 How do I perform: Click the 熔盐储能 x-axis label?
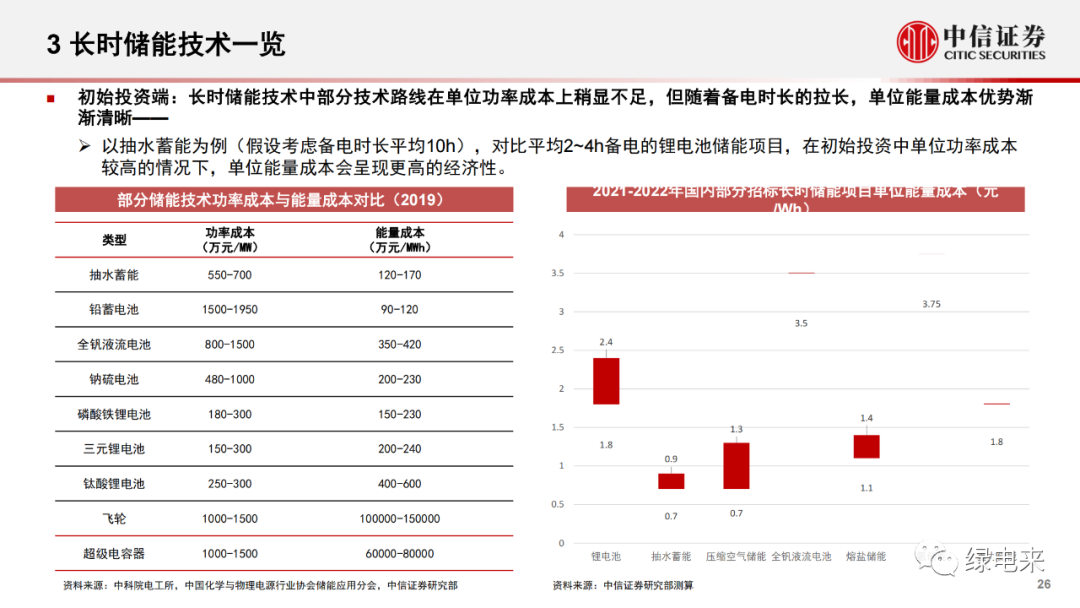[866, 556]
